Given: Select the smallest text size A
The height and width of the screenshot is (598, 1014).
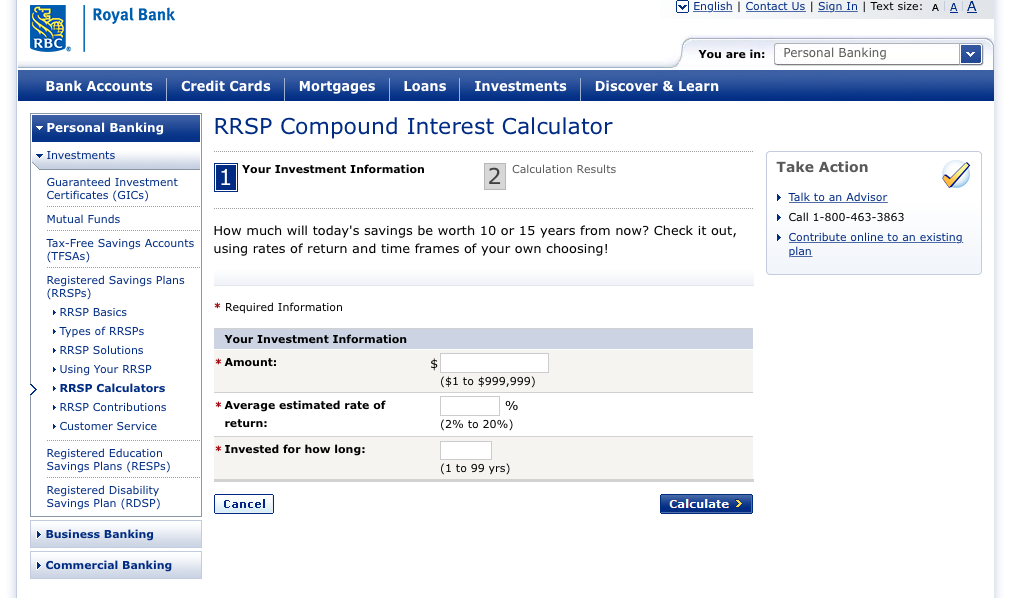Looking at the screenshot, I should click(x=935, y=8).
